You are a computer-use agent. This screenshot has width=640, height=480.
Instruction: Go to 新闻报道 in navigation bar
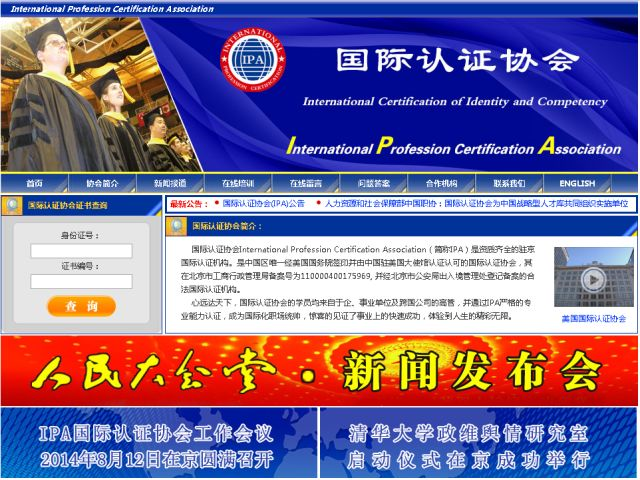(170, 183)
